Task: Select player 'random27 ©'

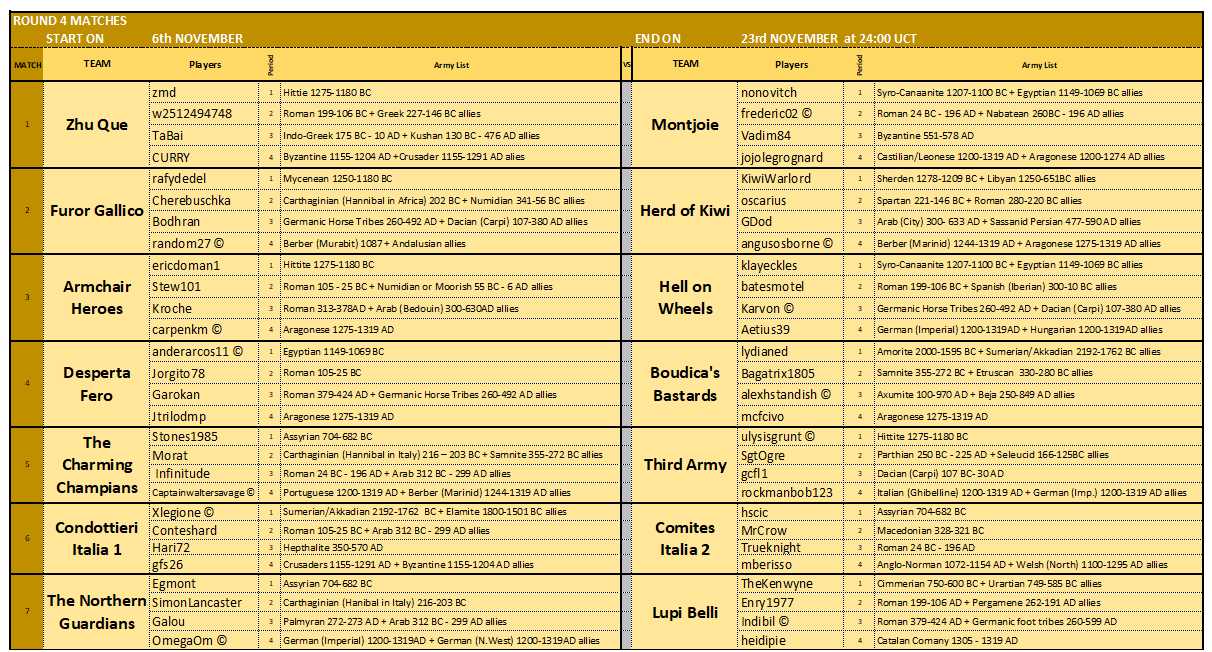Action: (x=186, y=243)
